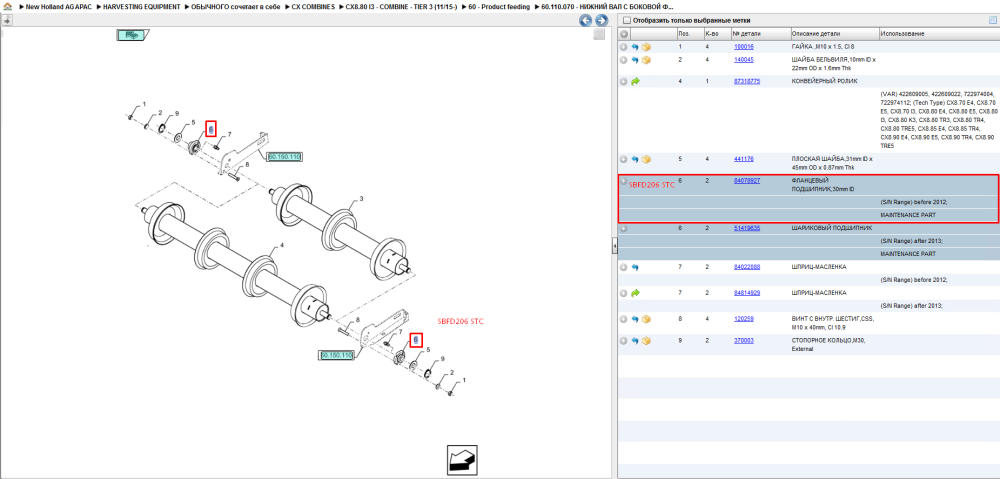The height and width of the screenshot is (479, 1000).
Task: Click blue arrow icon for part 120259
Action: (635, 319)
